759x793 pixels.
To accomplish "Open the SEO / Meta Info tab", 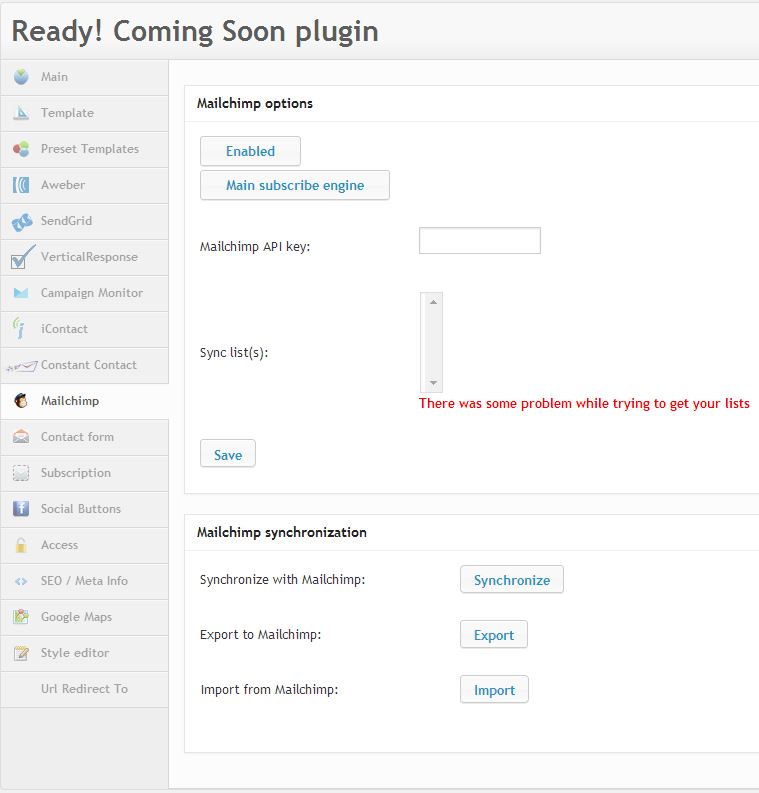I will point(84,581).
